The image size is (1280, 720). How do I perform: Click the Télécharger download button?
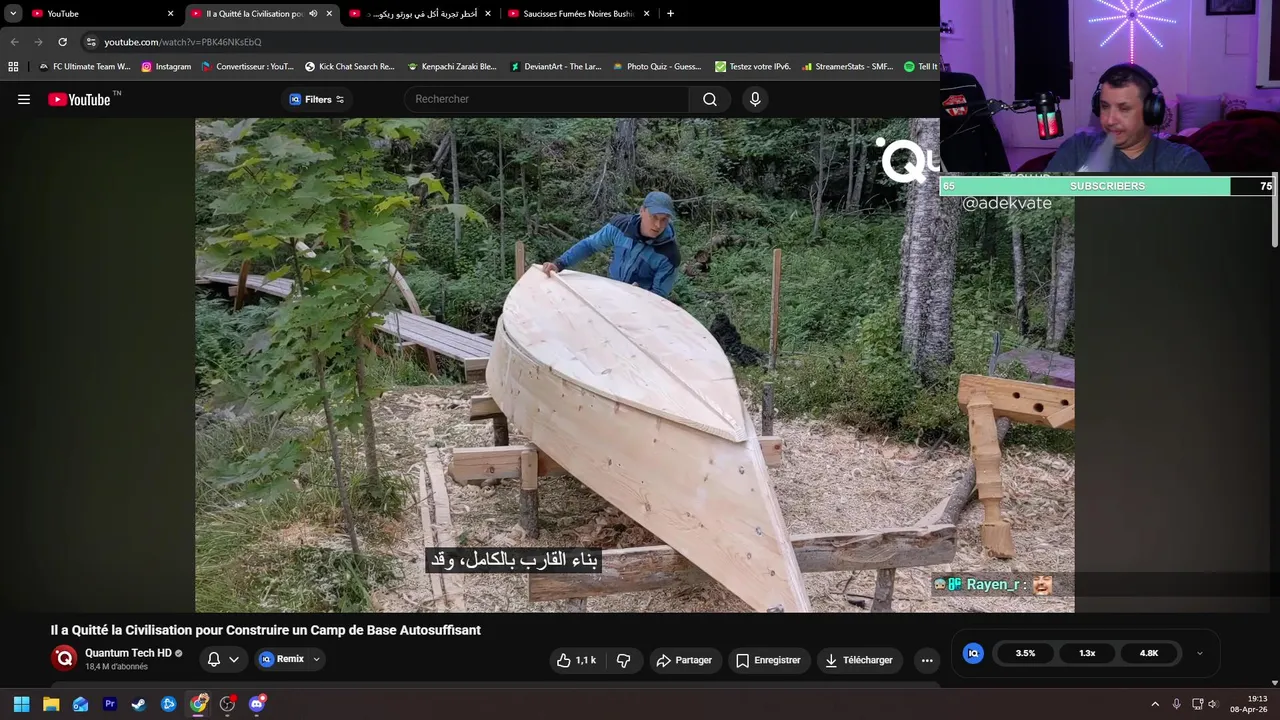[857, 660]
